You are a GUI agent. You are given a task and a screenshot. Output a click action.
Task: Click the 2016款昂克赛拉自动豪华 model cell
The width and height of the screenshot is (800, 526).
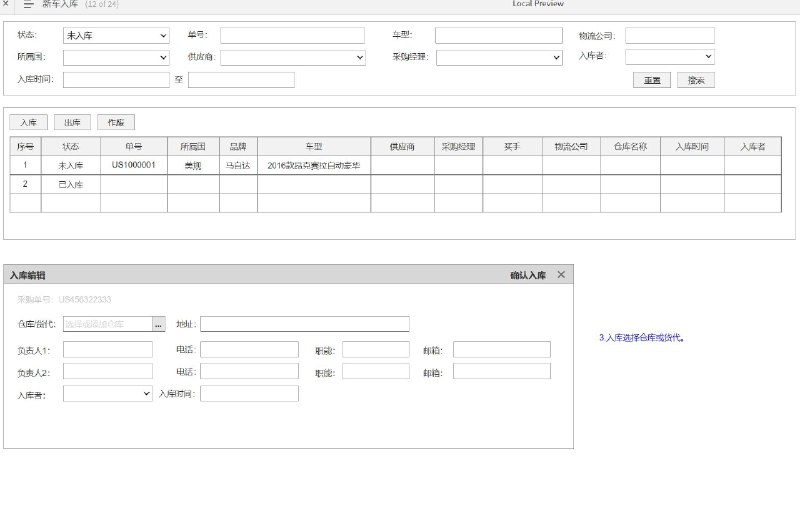(x=314, y=165)
